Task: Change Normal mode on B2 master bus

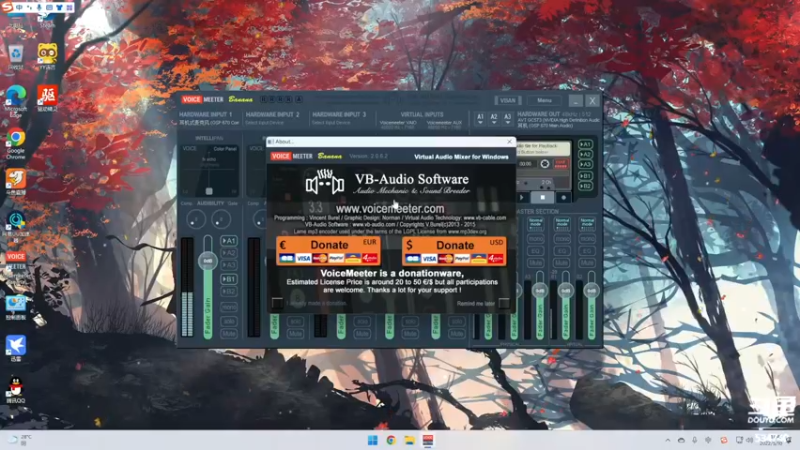Action: [587, 223]
